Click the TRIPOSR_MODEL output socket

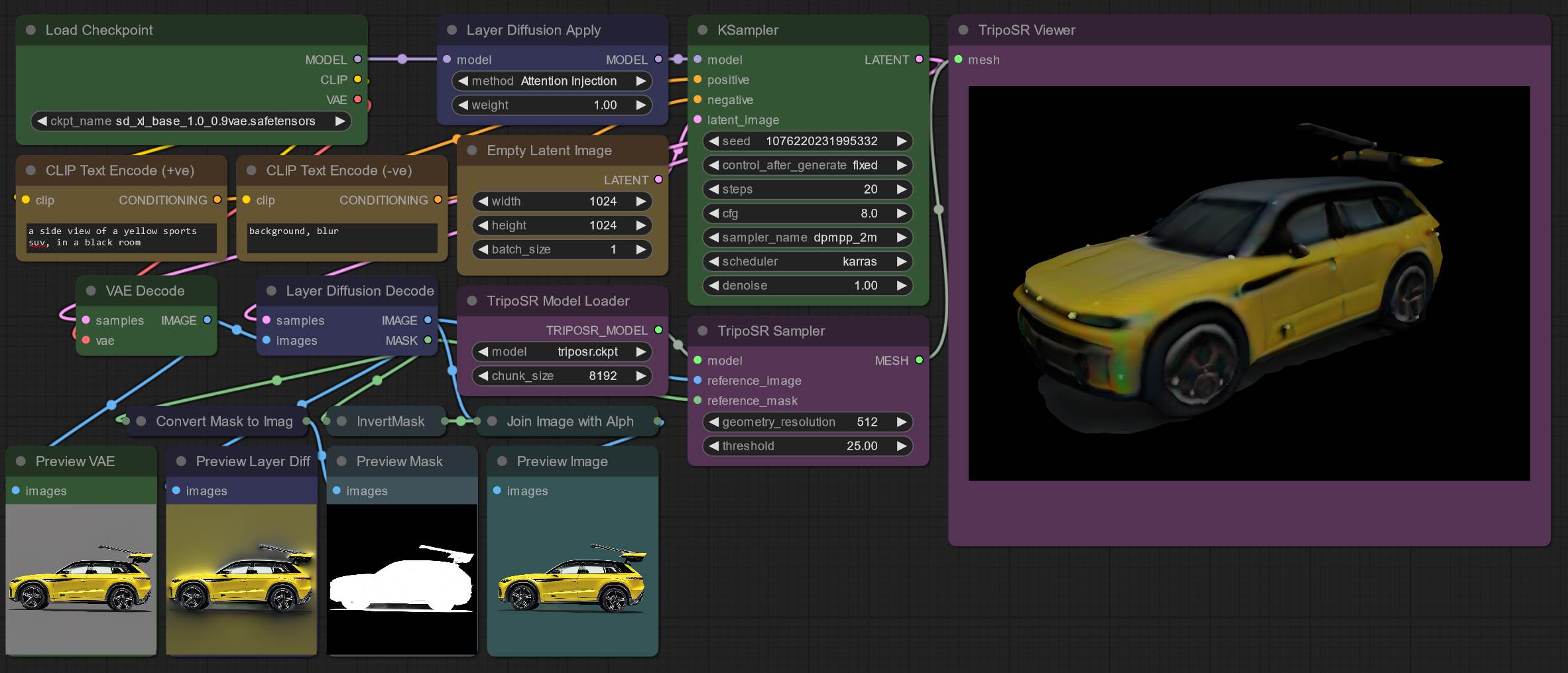tap(658, 330)
